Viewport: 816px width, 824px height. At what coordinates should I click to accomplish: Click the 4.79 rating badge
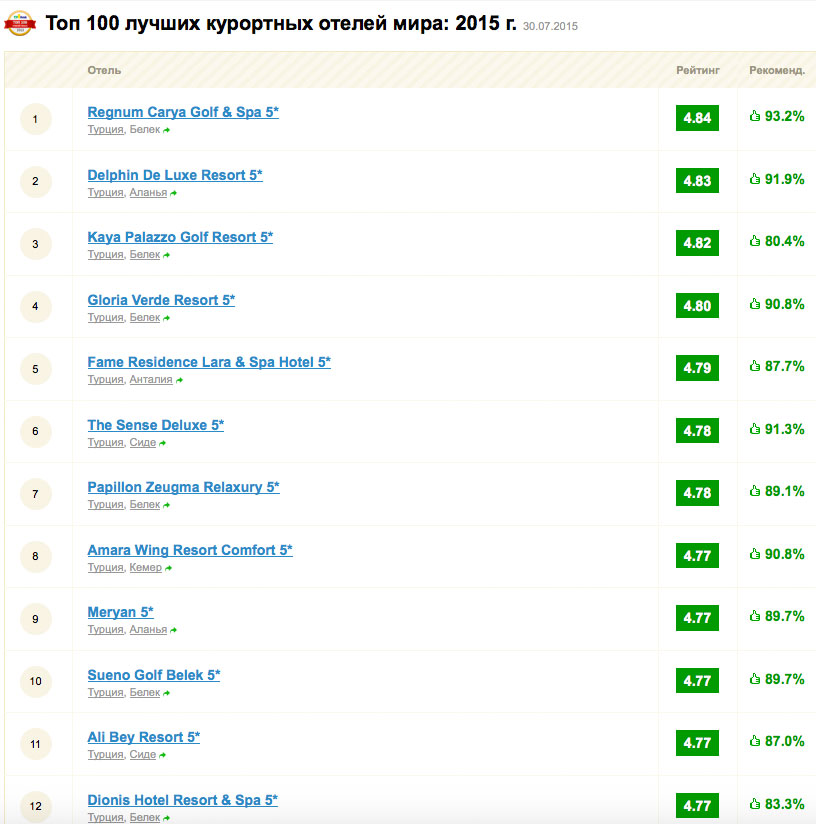[x=697, y=368]
